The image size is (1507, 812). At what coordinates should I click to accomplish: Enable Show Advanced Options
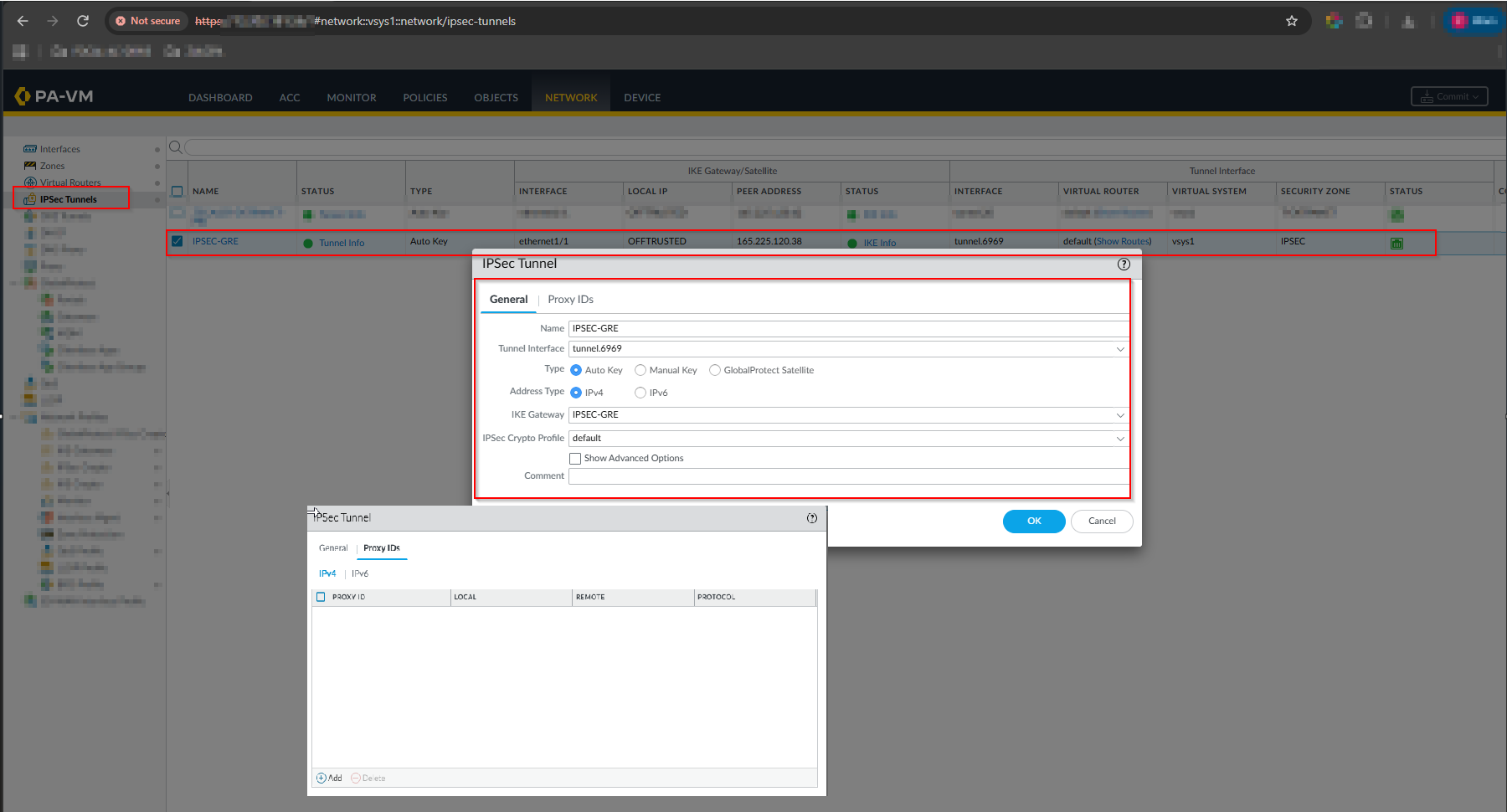click(575, 459)
